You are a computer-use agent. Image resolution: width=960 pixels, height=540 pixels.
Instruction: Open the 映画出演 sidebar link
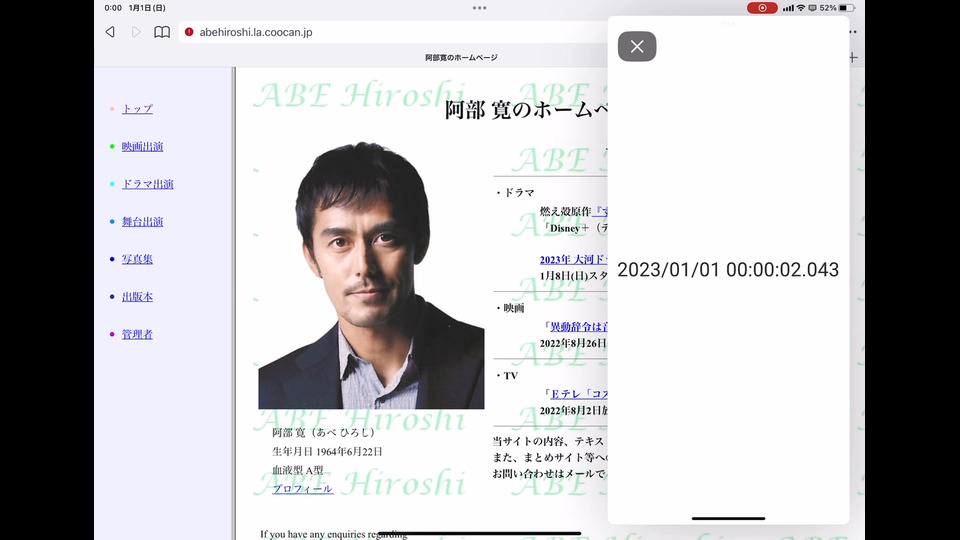[x=142, y=146]
